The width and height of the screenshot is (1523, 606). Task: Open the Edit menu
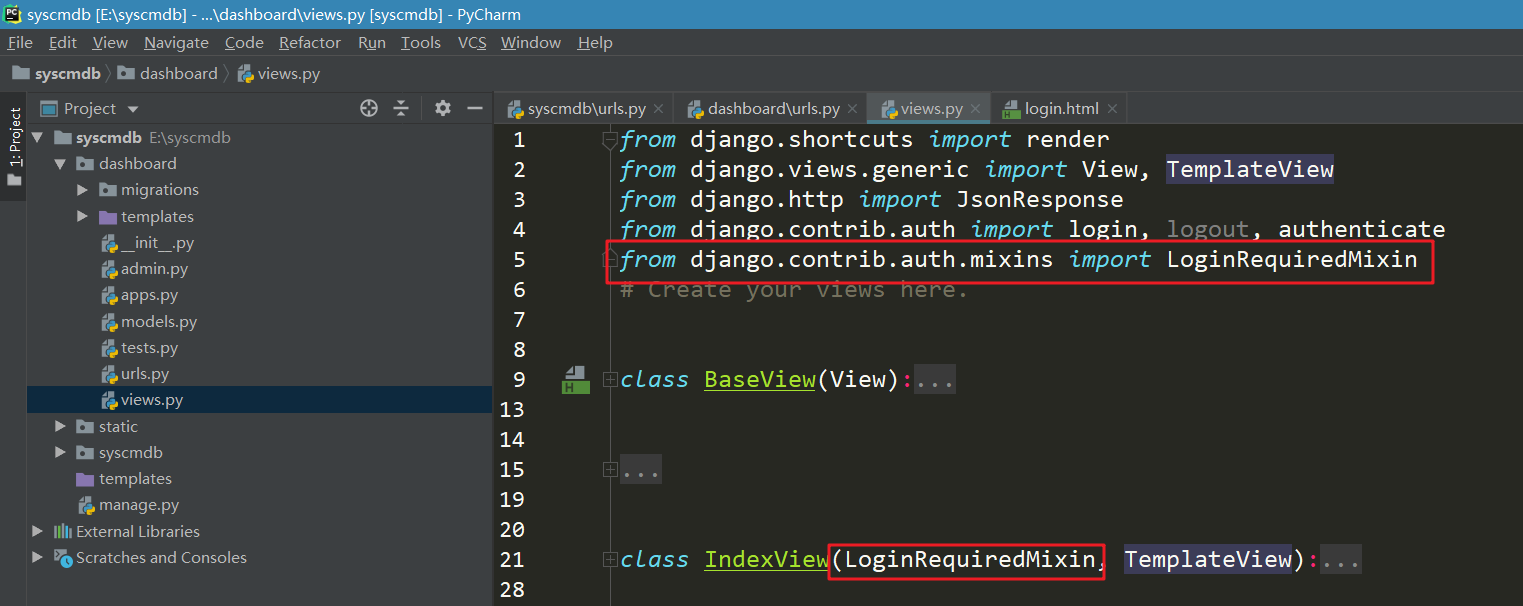(63, 42)
